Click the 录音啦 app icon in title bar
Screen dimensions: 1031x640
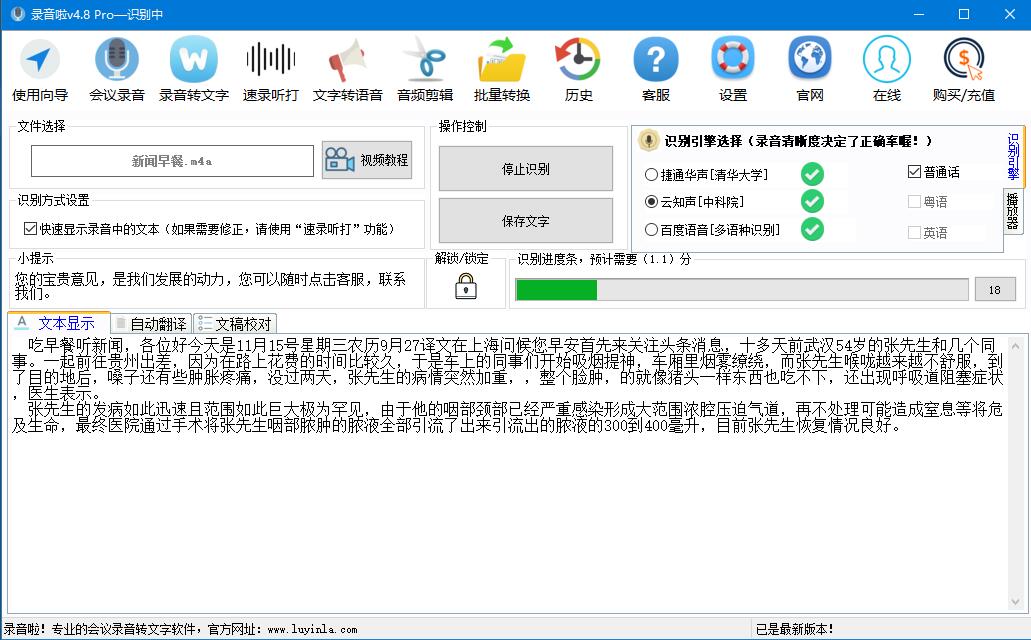tap(18, 14)
